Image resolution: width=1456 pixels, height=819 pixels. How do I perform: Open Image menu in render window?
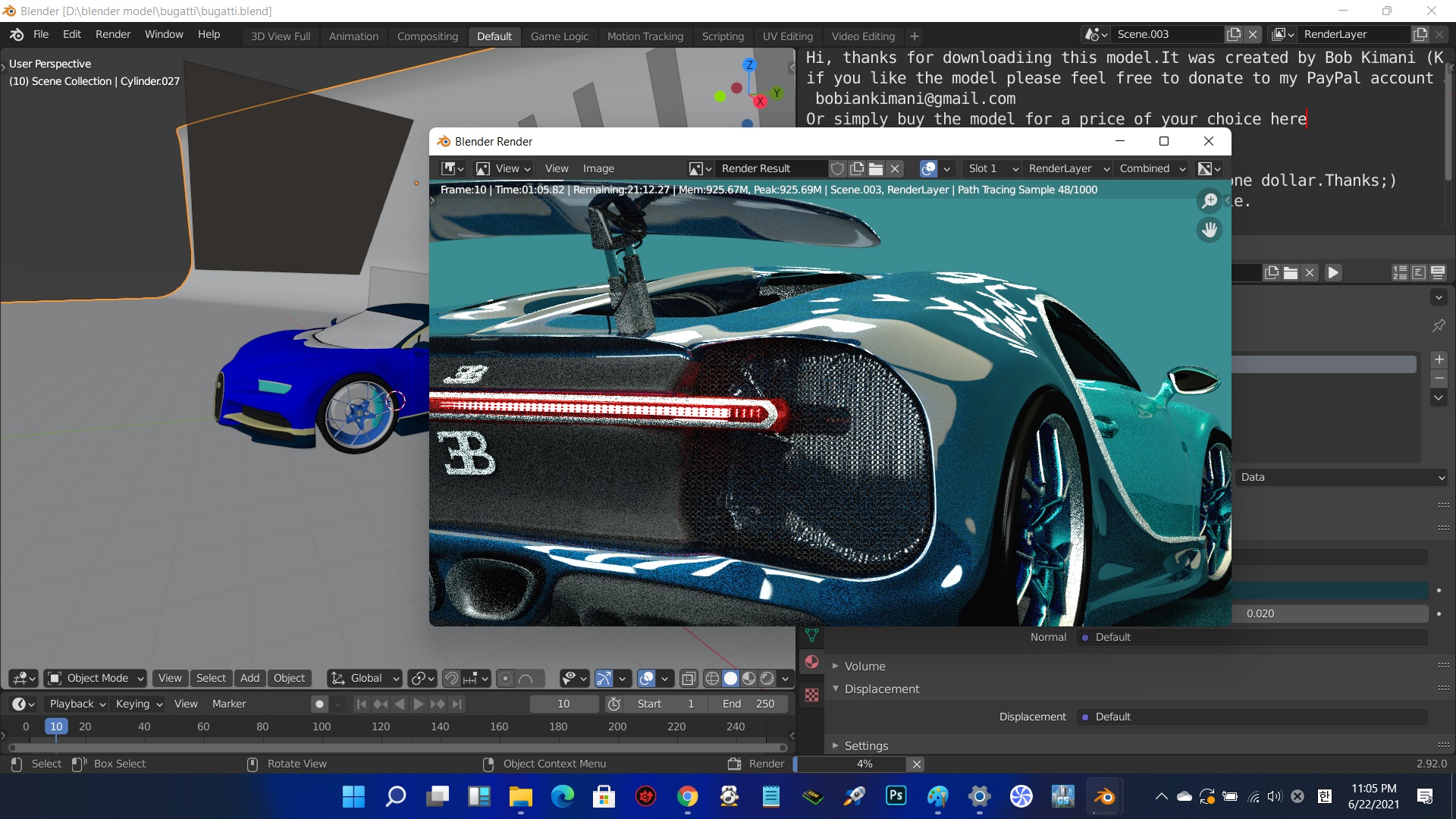pyautogui.click(x=598, y=168)
